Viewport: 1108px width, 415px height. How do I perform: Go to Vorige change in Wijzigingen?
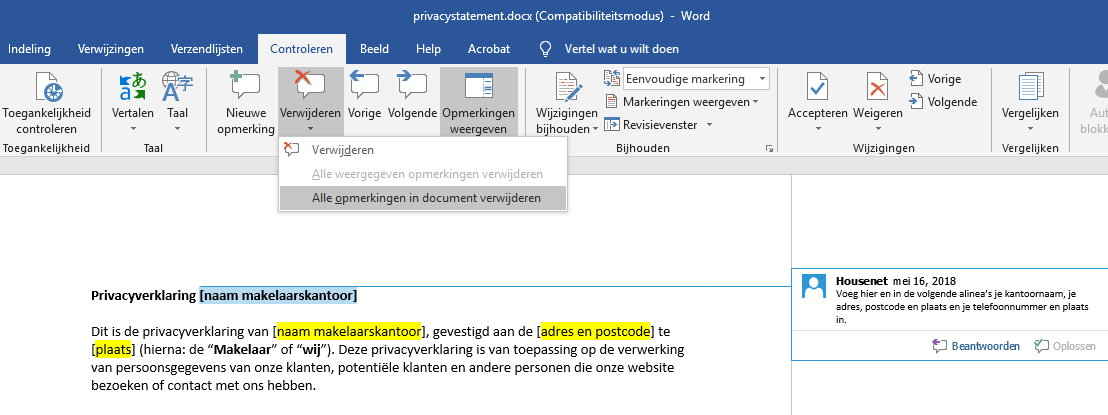[x=936, y=79]
